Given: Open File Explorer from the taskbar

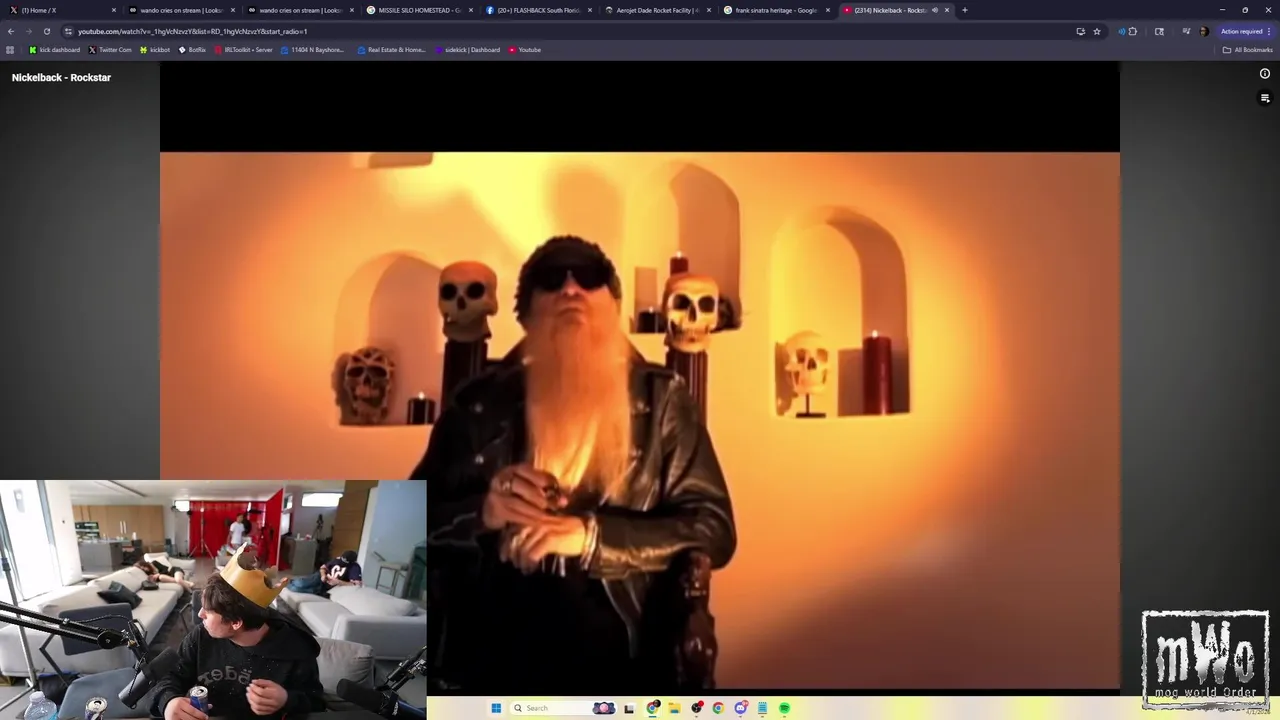Looking at the screenshot, I should tap(675, 708).
